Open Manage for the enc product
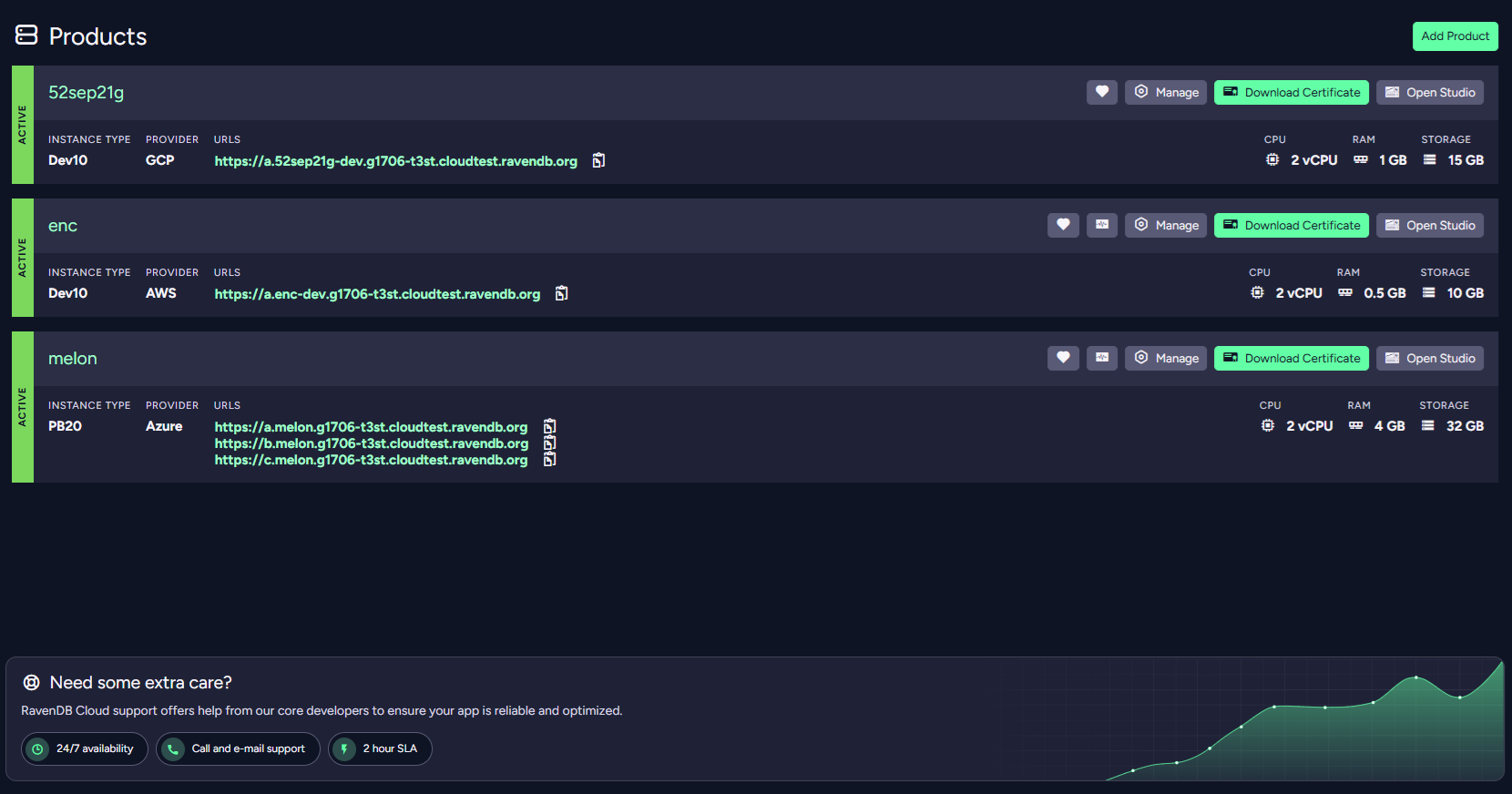Viewport: 1512px width, 794px height. pos(1167,225)
